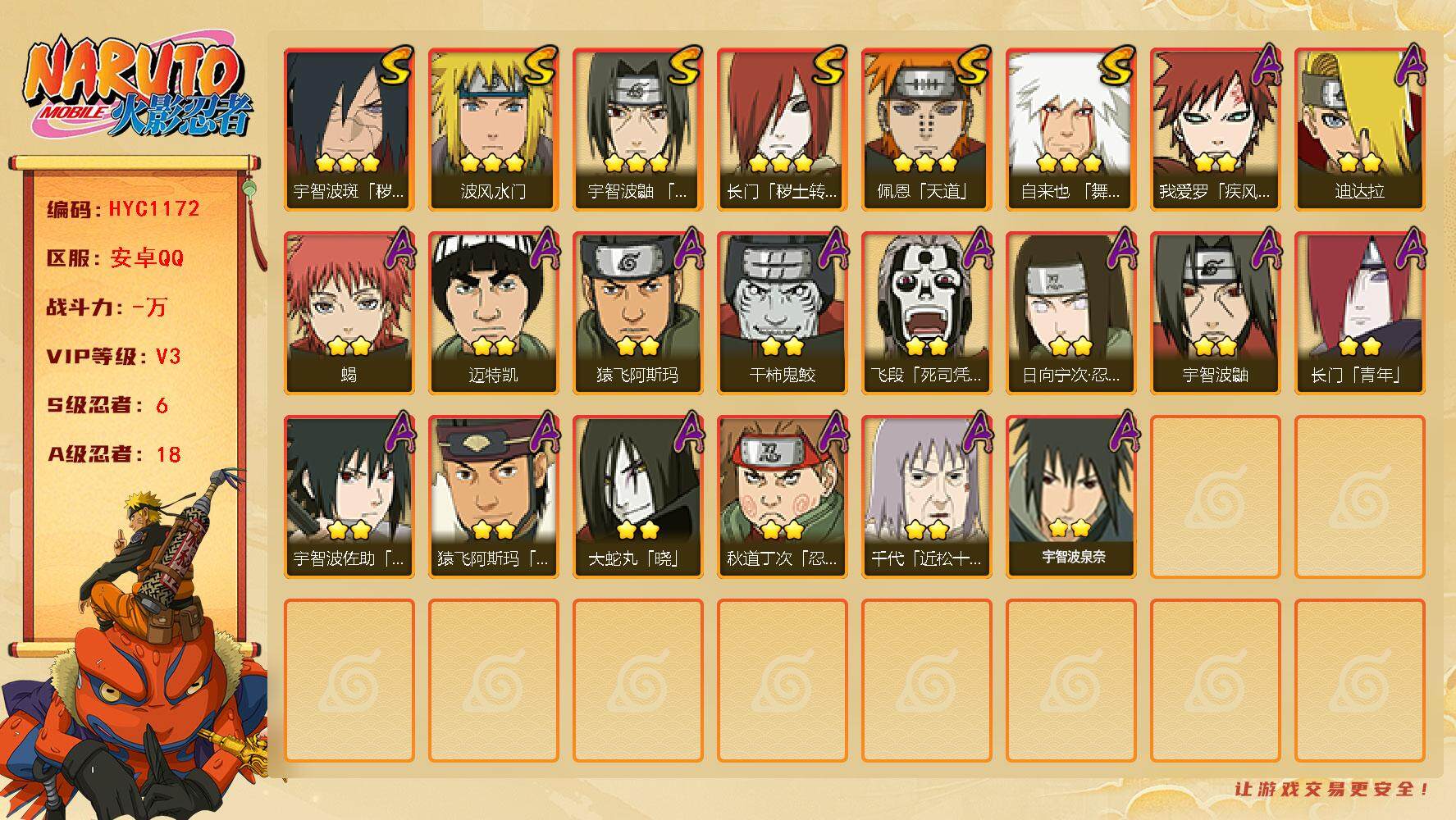Select the 波风水门 ninja card

[x=493, y=130]
